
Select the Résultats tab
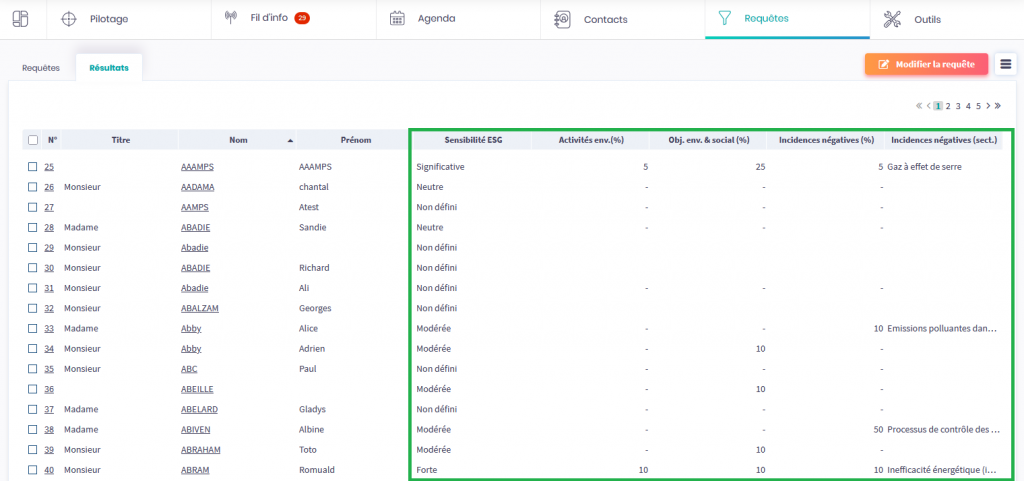pyautogui.click(x=108, y=68)
